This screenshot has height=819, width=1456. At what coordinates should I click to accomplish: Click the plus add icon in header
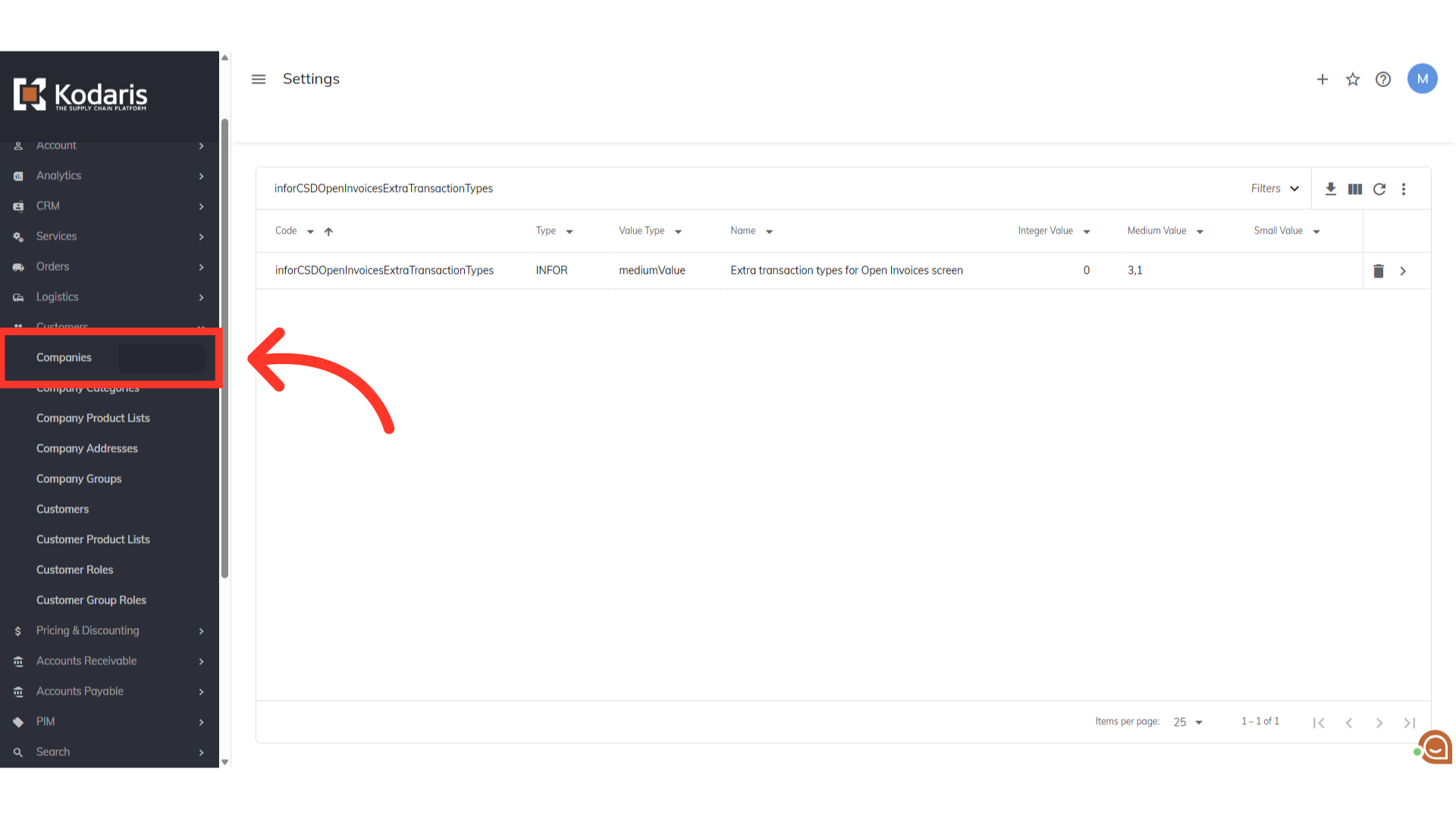[x=1322, y=79]
